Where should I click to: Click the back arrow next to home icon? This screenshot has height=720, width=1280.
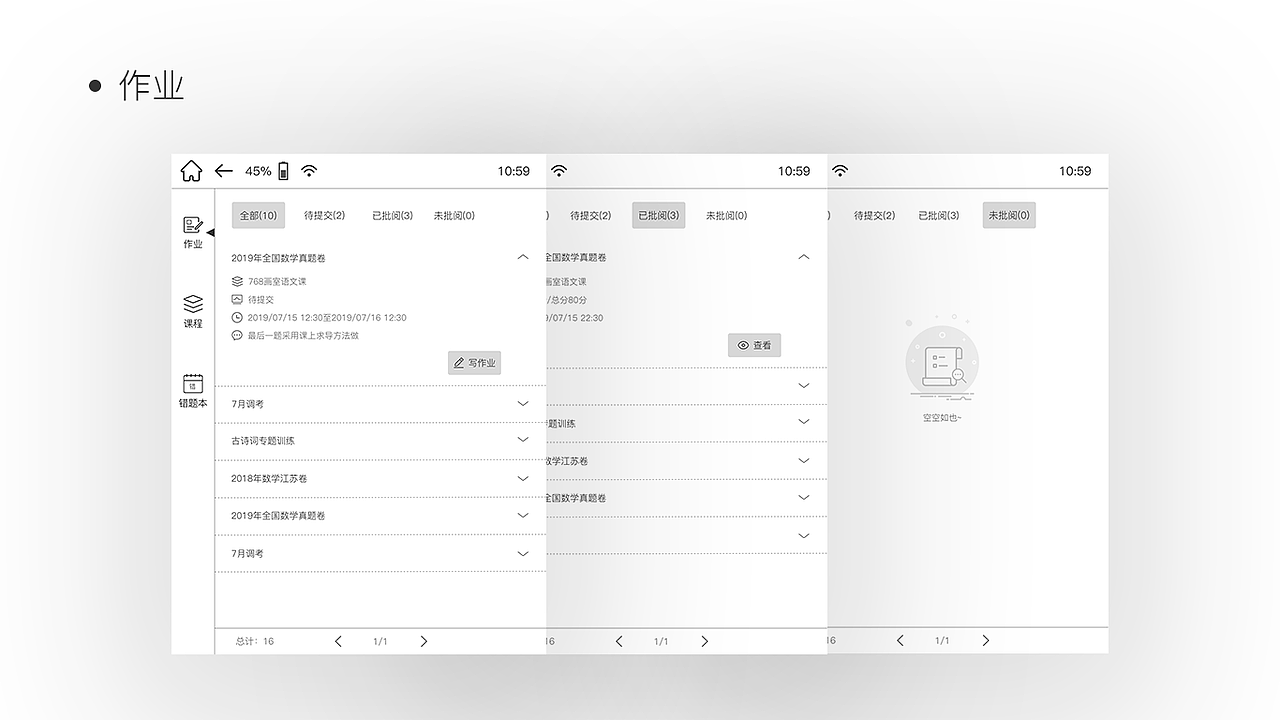tap(224, 170)
